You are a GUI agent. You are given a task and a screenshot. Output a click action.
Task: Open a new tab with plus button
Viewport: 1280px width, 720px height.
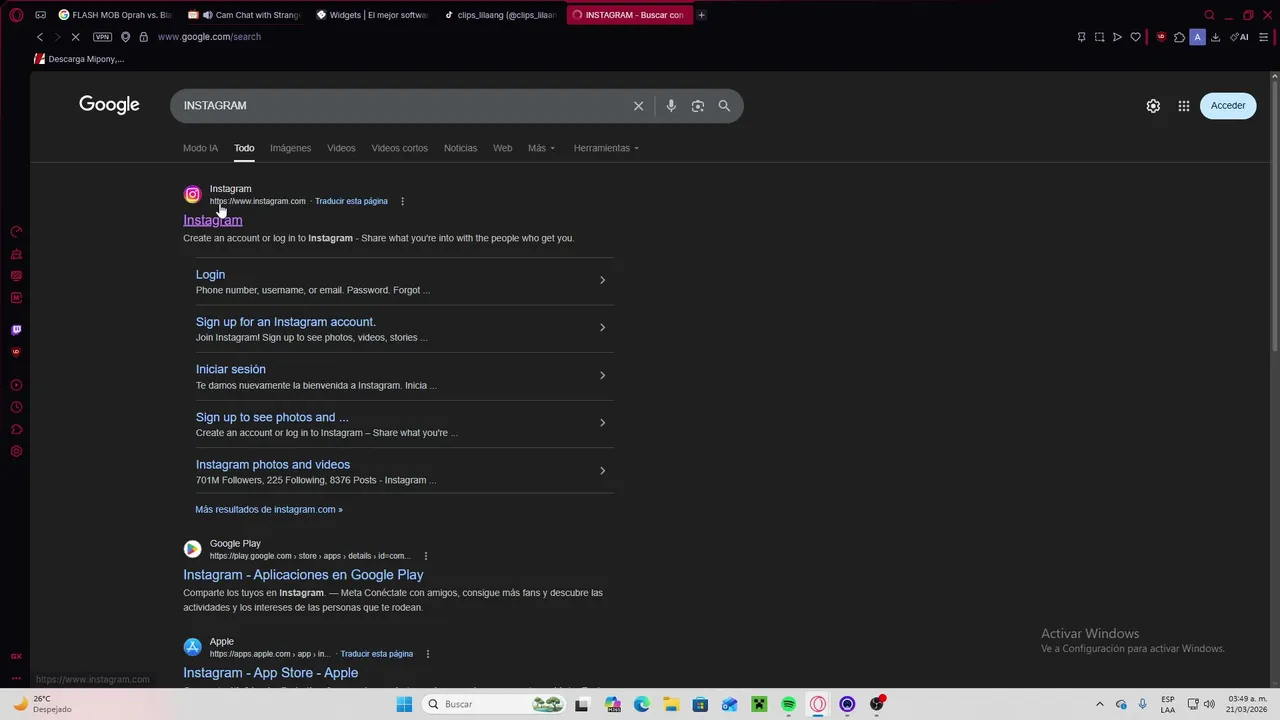[701, 15]
